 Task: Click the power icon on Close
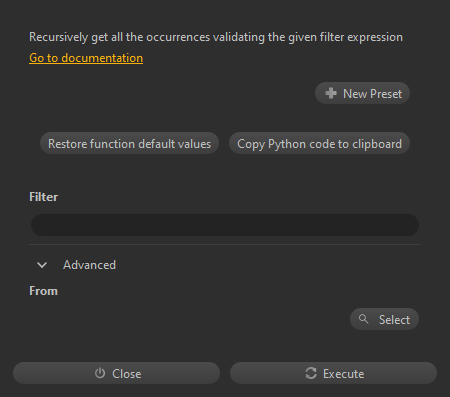tap(100, 373)
